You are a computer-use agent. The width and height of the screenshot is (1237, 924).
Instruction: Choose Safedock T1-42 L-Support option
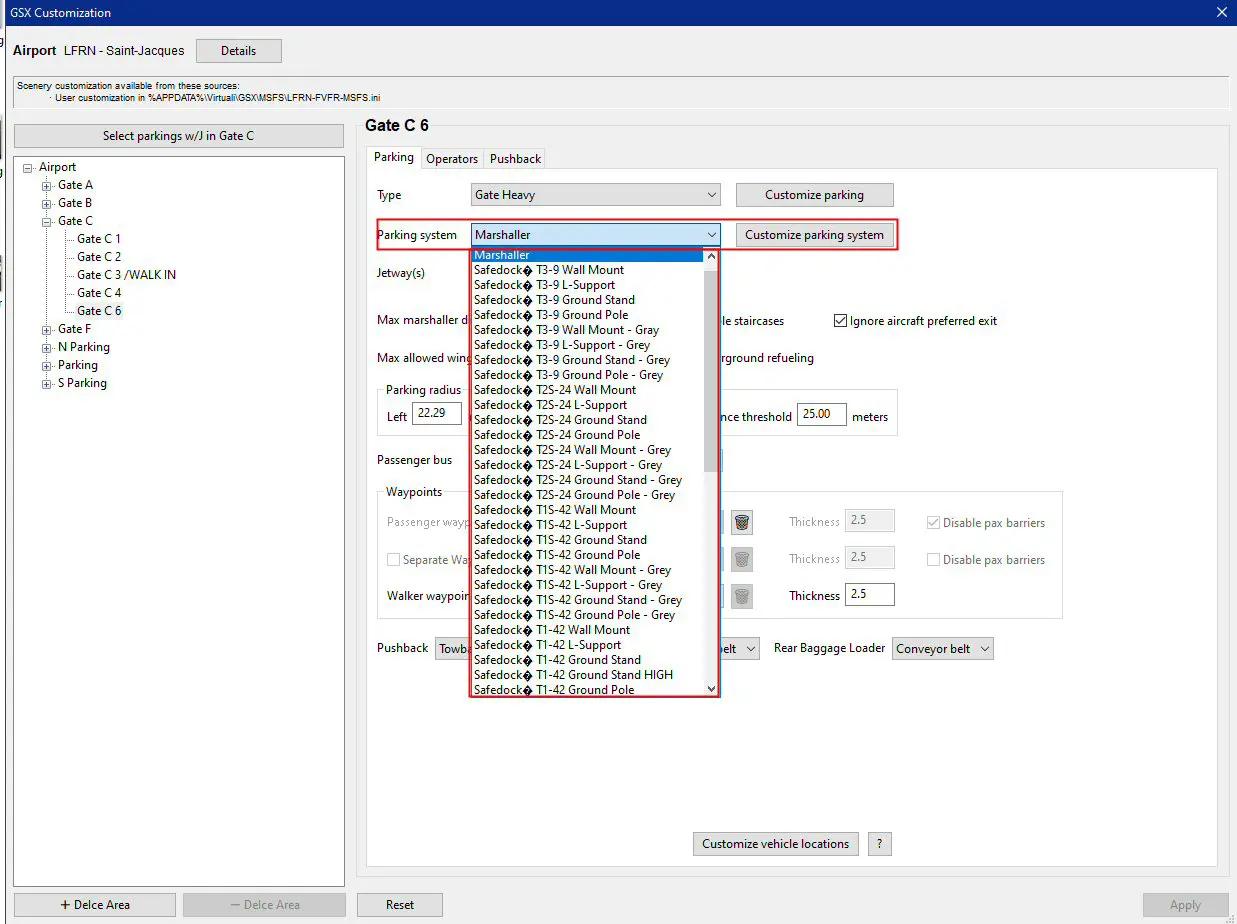(588, 645)
